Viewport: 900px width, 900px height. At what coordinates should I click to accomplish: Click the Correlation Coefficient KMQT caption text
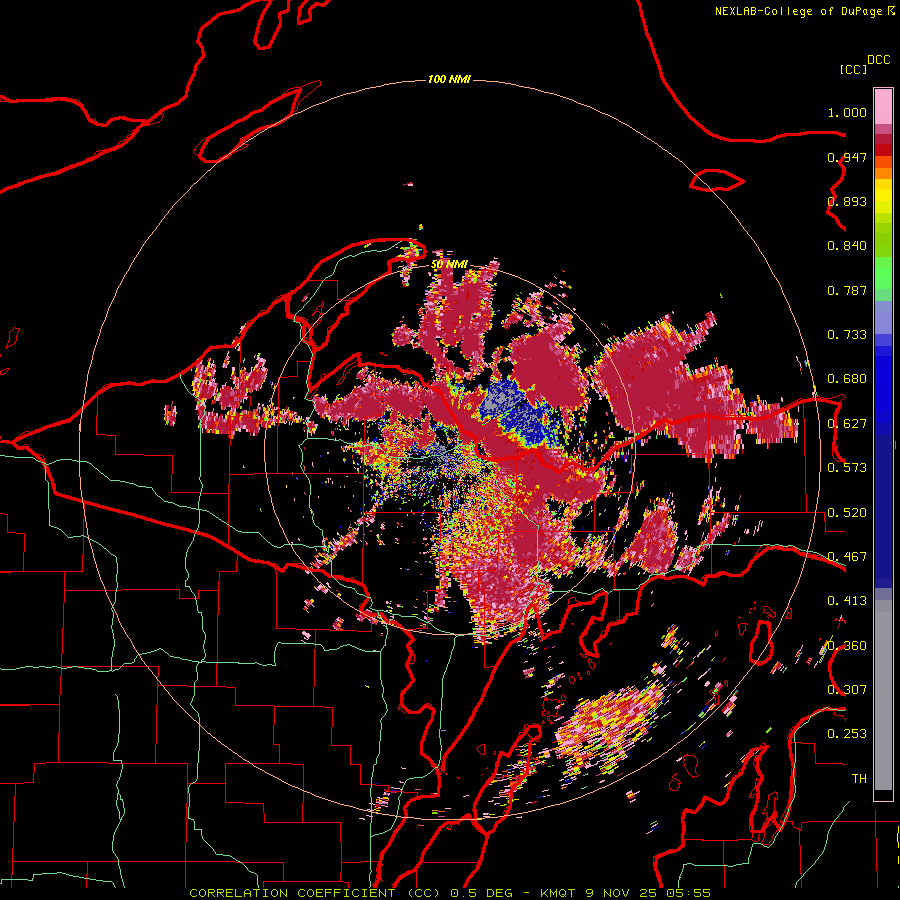(450, 893)
